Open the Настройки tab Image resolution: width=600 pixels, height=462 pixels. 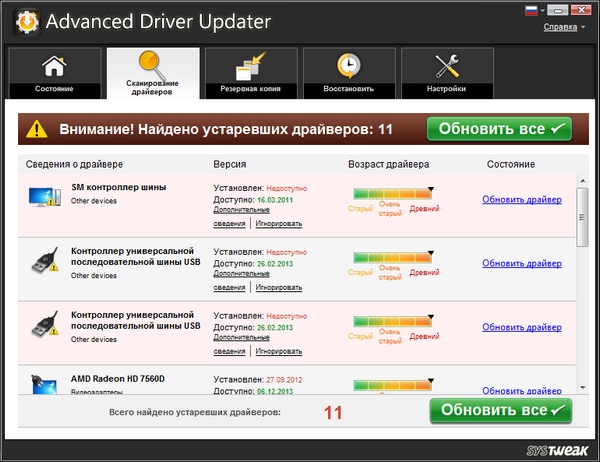pos(446,73)
